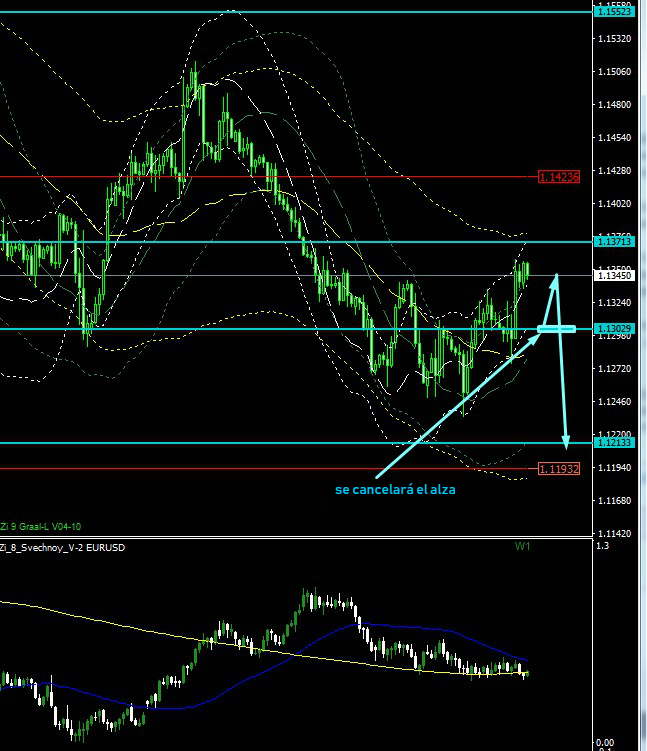This screenshot has height=751, width=647.
Task: Click the red horizontal line at 1.14236
Action: [x=300, y=177]
